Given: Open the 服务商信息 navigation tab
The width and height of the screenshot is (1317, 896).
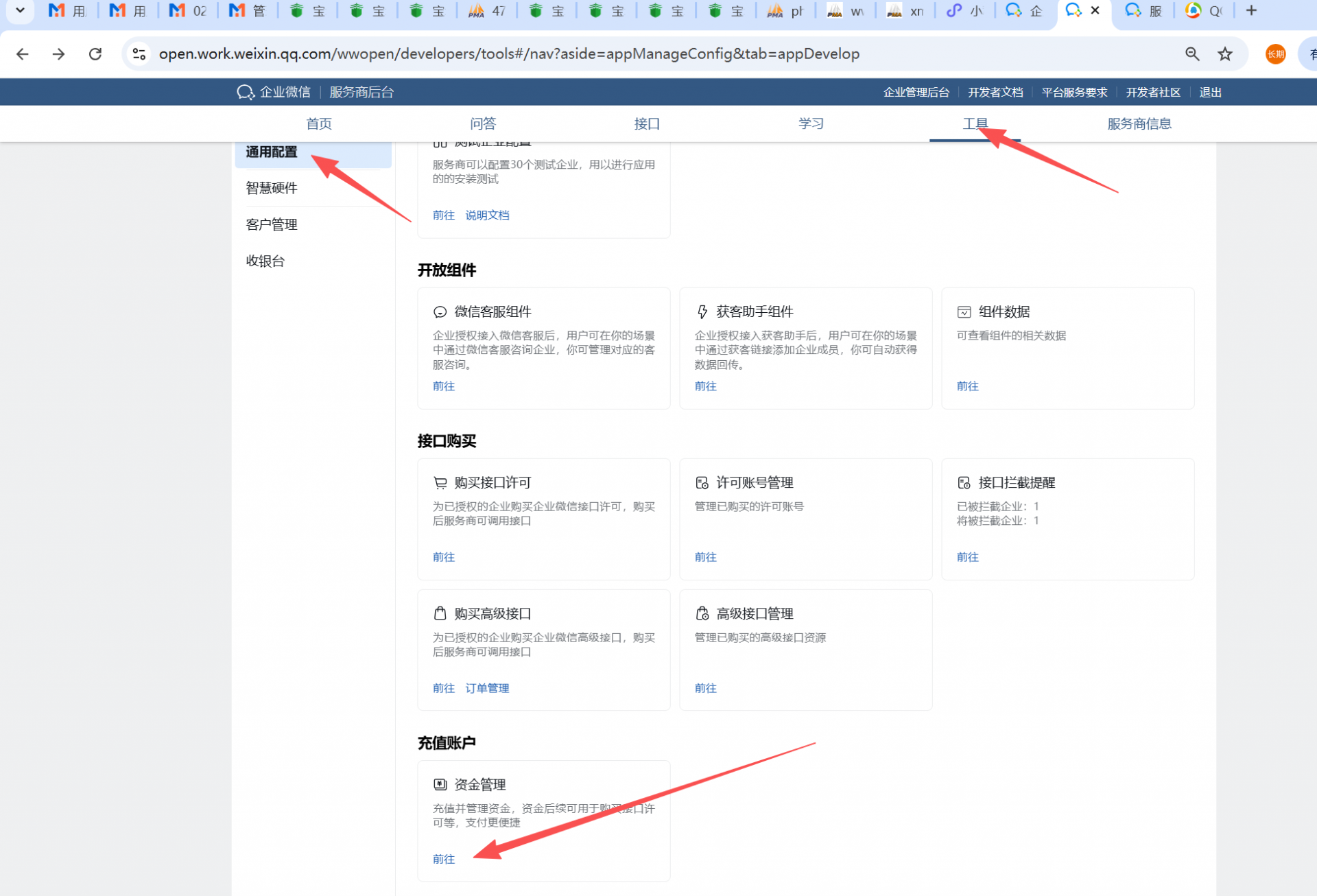Looking at the screenshot, I should (1139, 123).
